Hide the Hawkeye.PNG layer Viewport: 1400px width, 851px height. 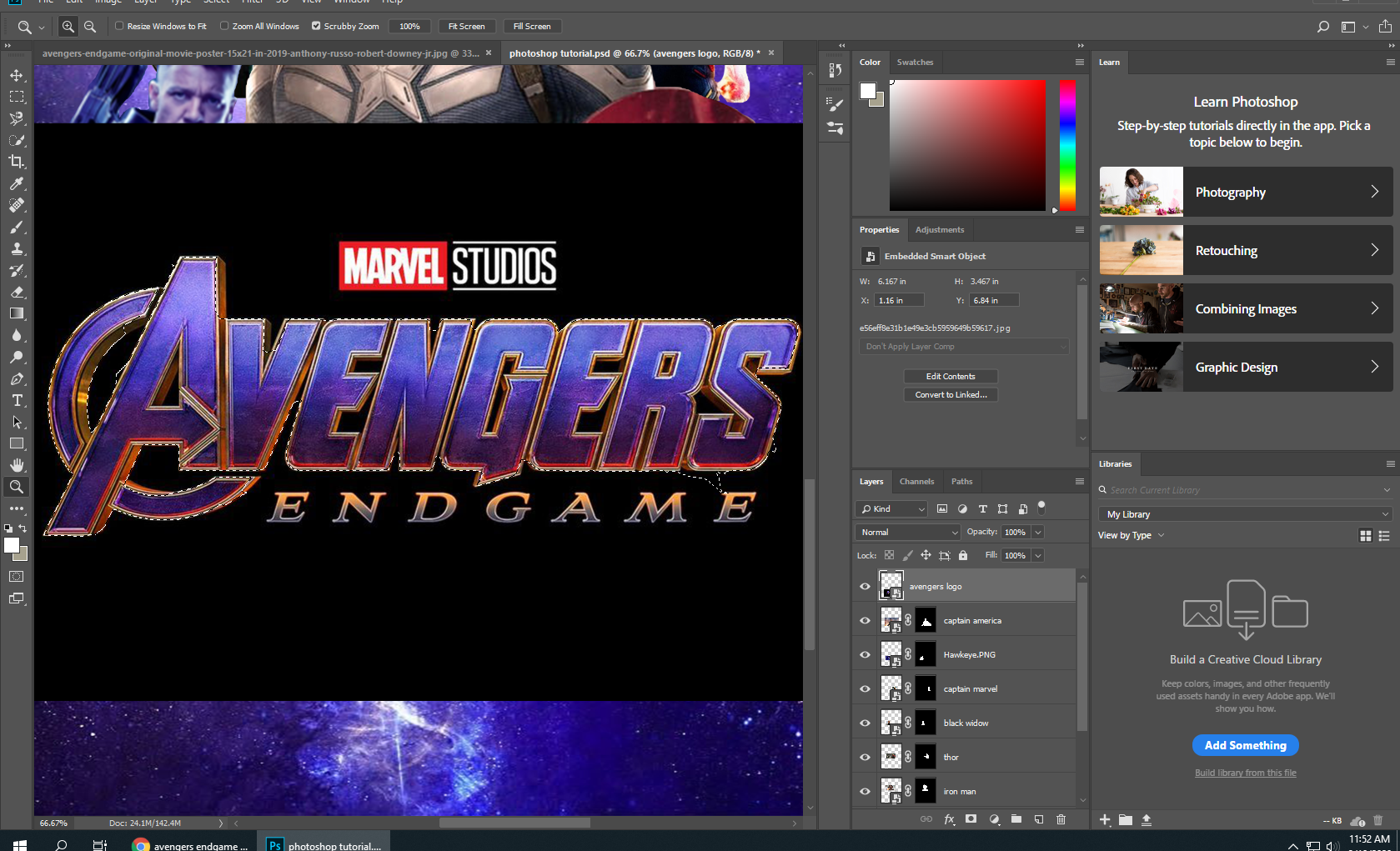point(865,655)
